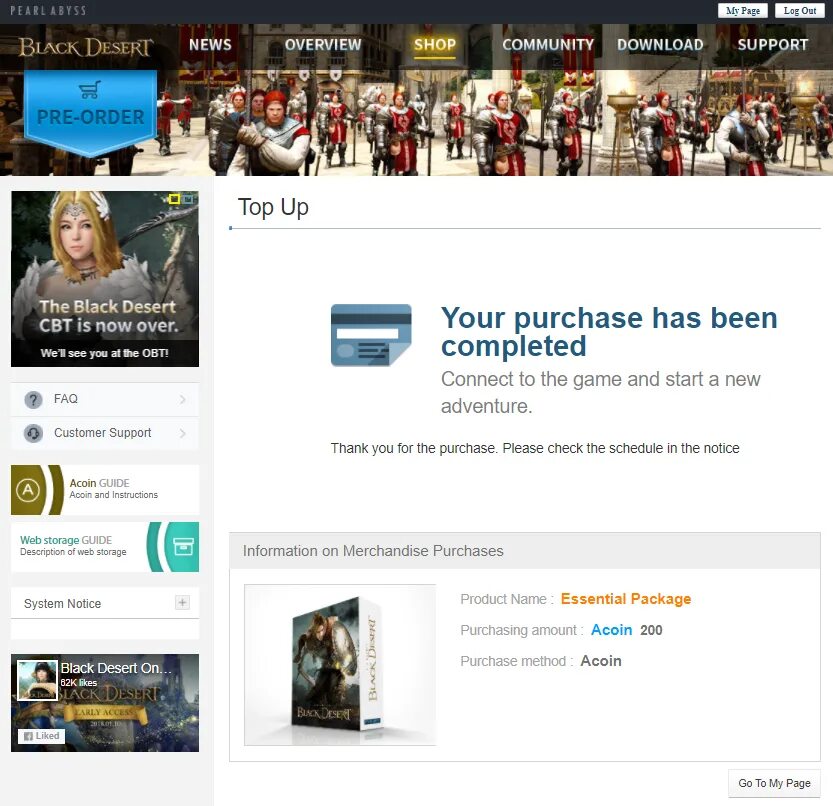Open the Customer Support link
The height and width of the screenshot is (806, 833).
coord(105,433)
